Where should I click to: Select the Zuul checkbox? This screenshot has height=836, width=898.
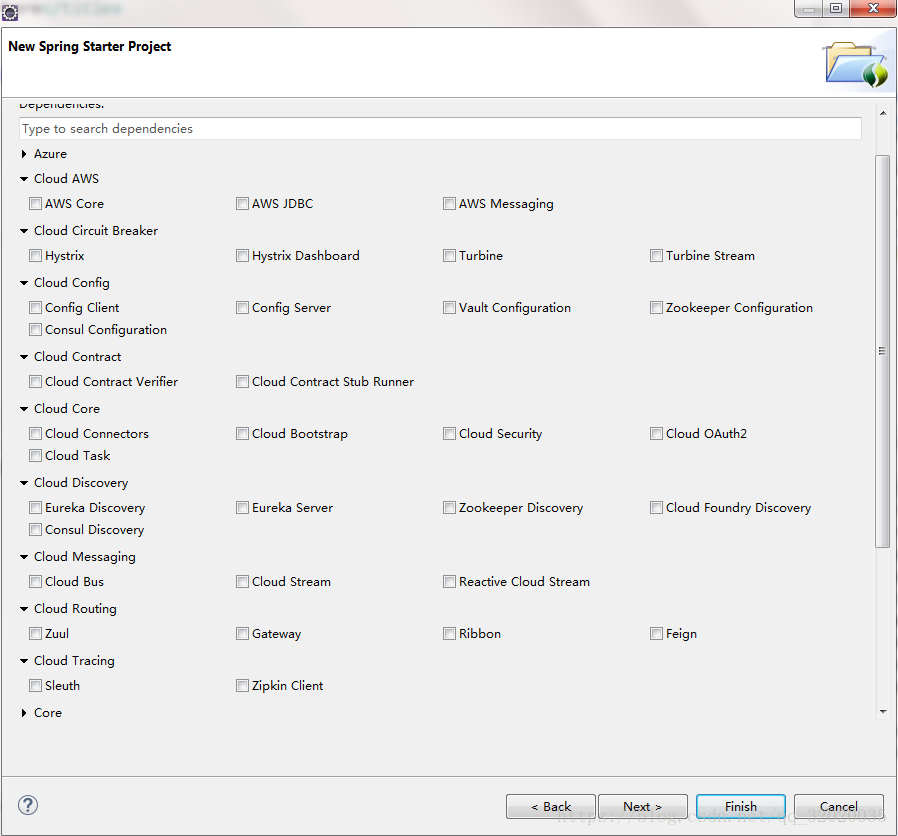(x=36, y=633)
